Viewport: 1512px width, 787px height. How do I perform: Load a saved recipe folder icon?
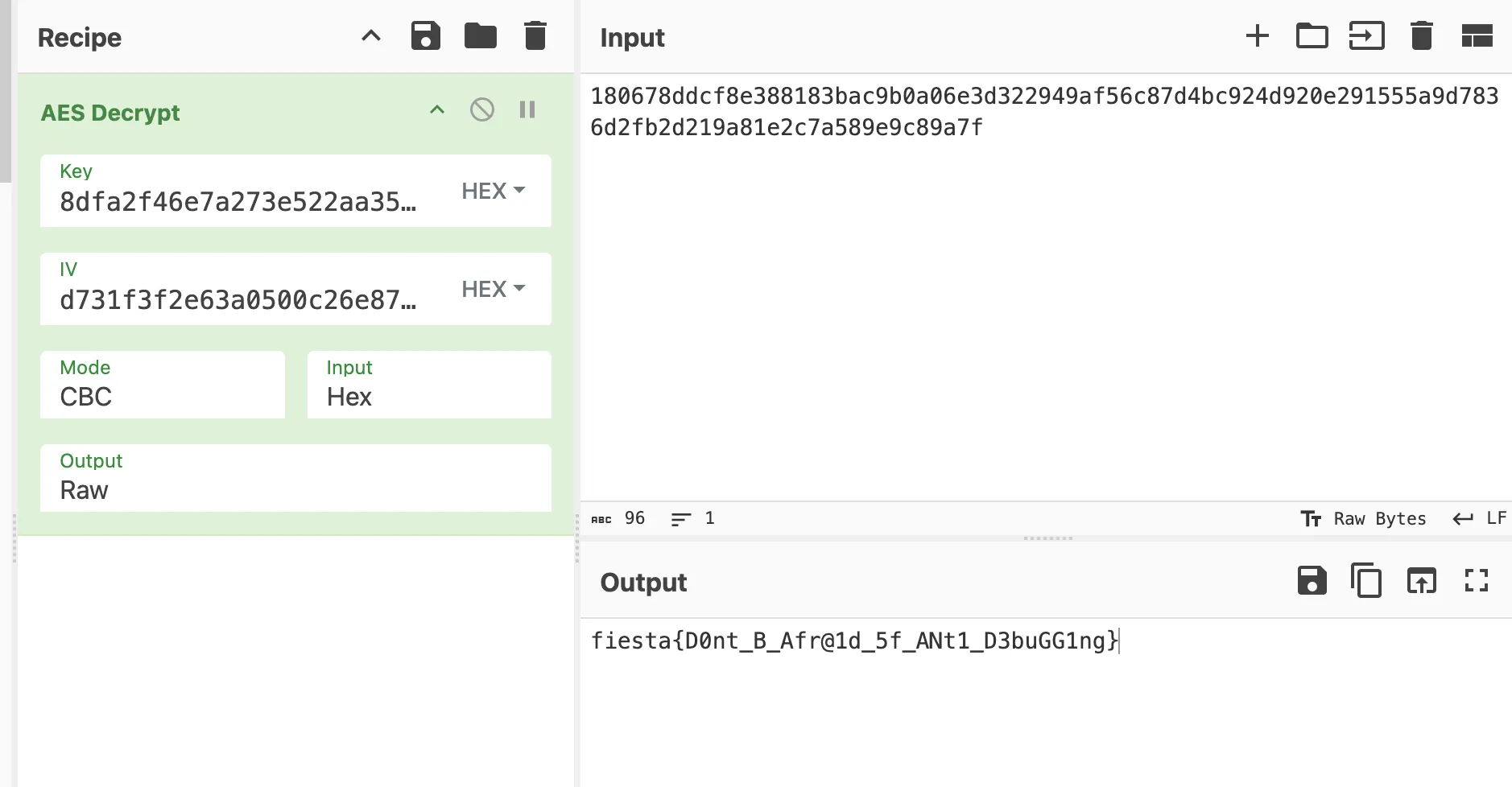480,36
